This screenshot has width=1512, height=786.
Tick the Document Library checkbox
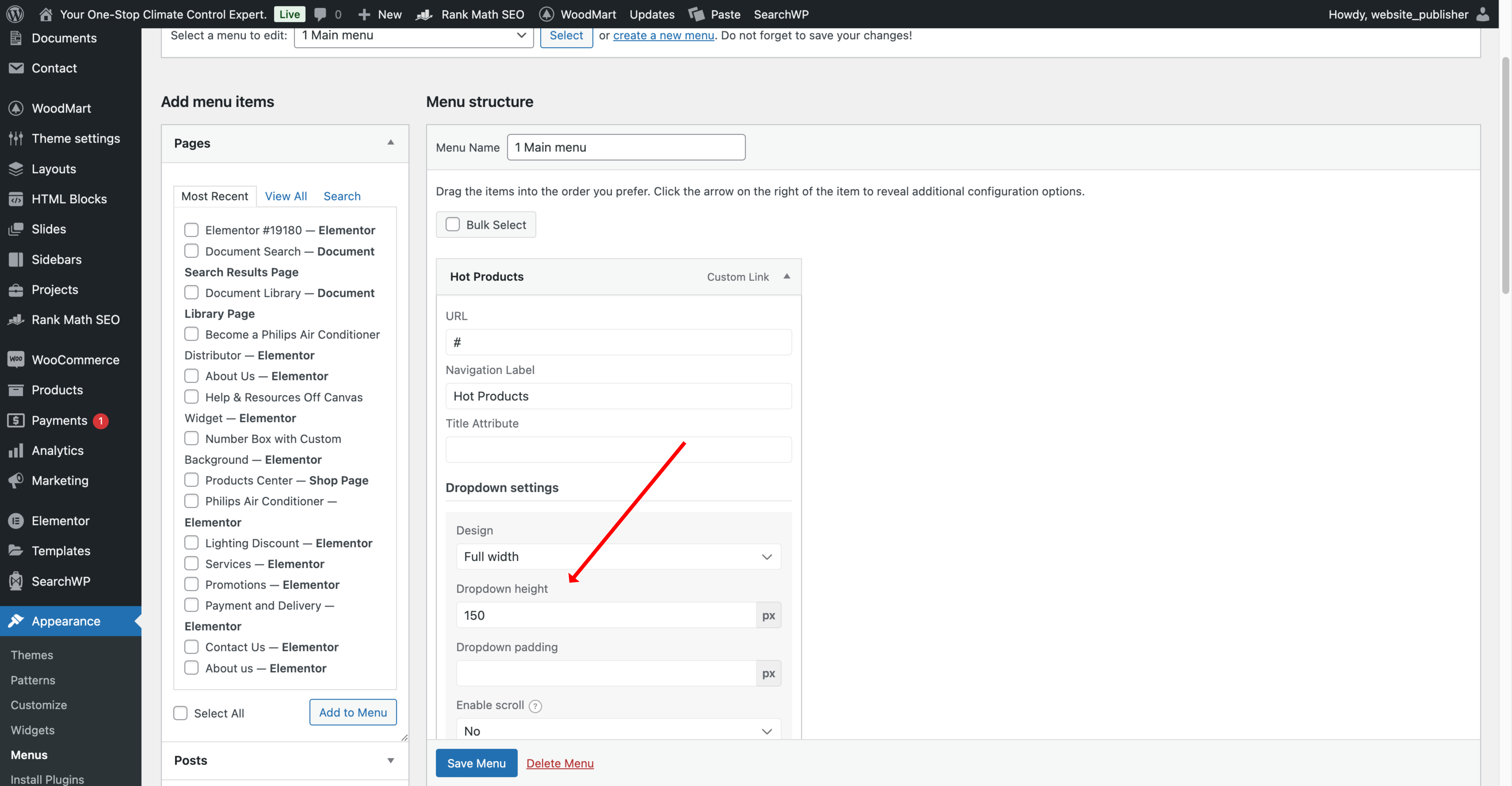pyautogui.click(x=191, y=292)
